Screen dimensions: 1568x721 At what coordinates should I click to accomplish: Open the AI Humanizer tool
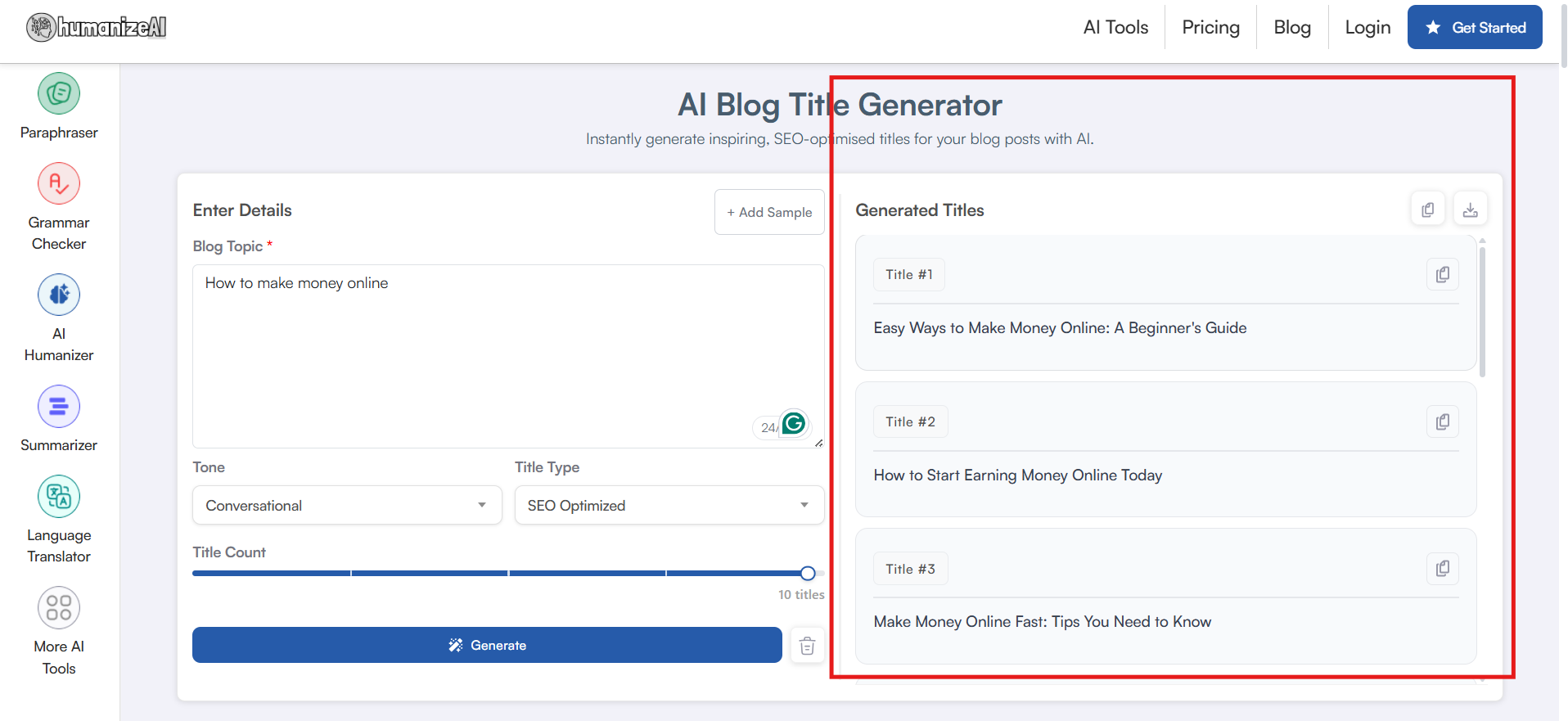coord(59,295)
